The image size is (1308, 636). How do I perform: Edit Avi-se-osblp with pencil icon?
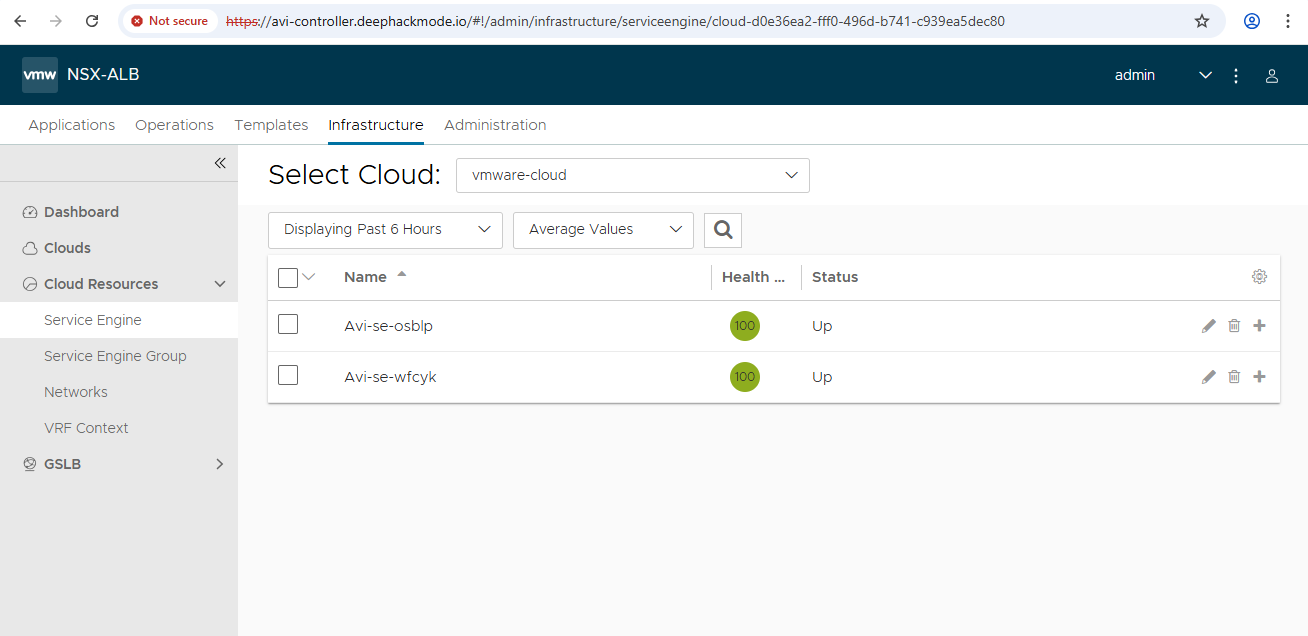(1209, 326)
